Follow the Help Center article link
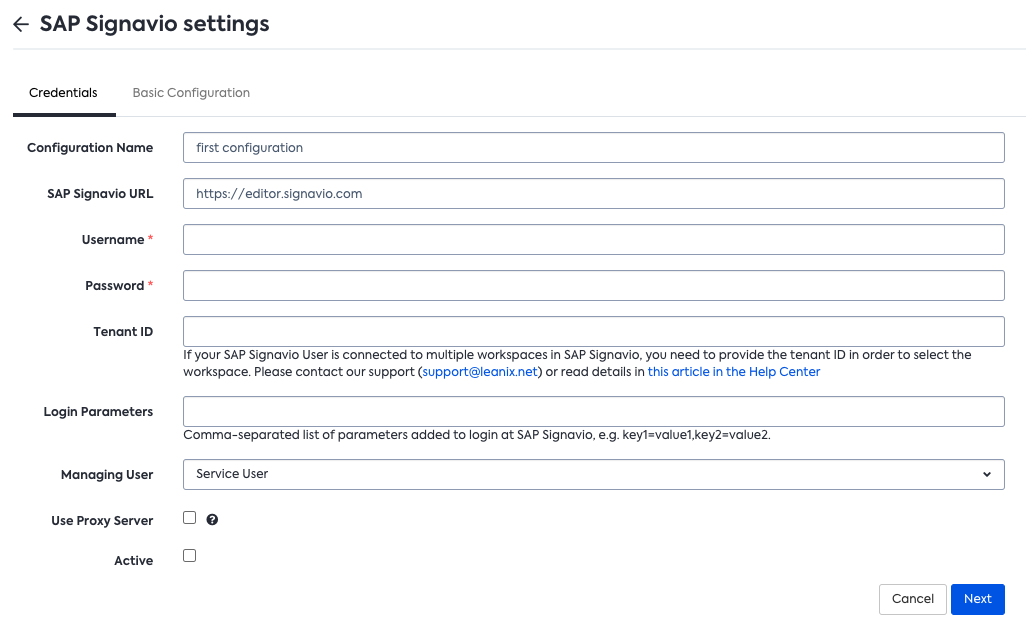 click(734, 372)
